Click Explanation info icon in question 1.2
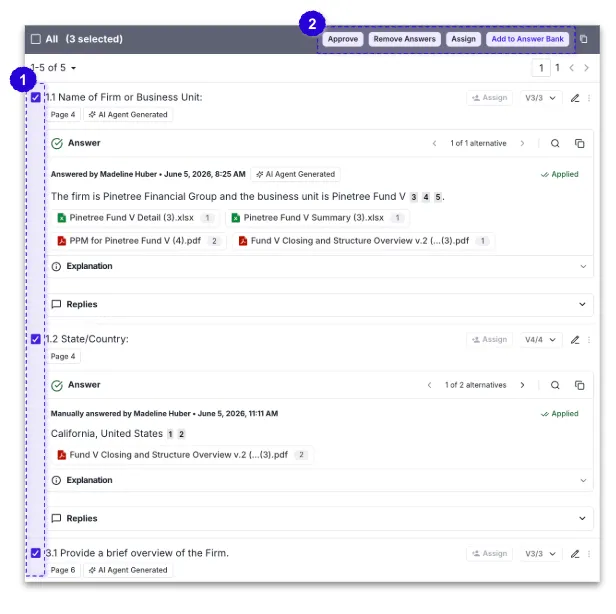Viewport: 616px width, 614px height. tap(57, 480)
